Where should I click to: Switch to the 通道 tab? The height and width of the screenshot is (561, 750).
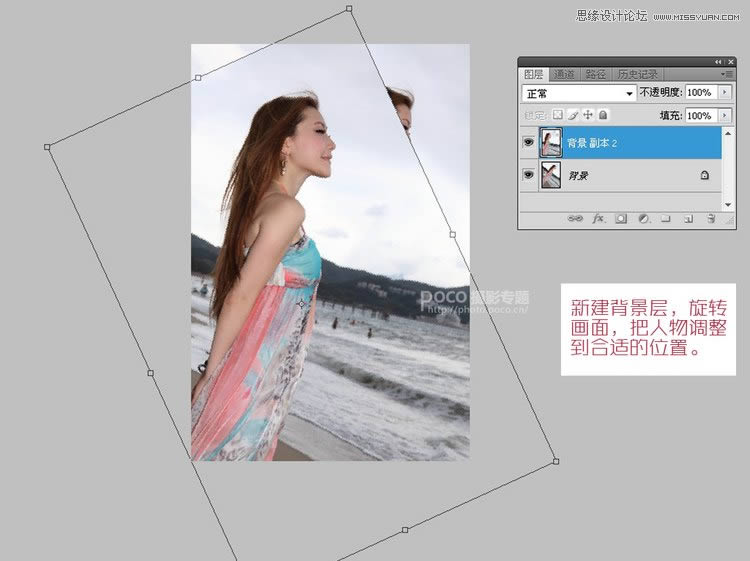[564, 74]
